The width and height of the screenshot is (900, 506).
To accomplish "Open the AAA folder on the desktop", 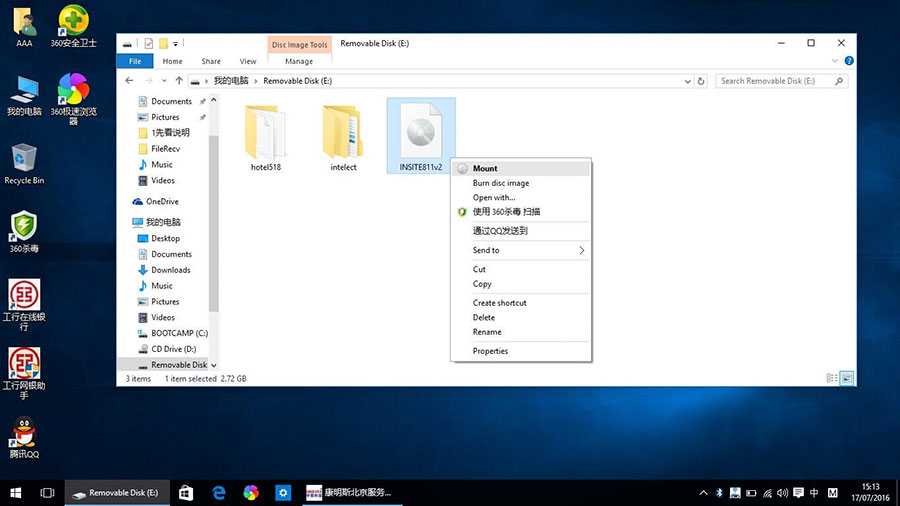I will pos(24,27).
